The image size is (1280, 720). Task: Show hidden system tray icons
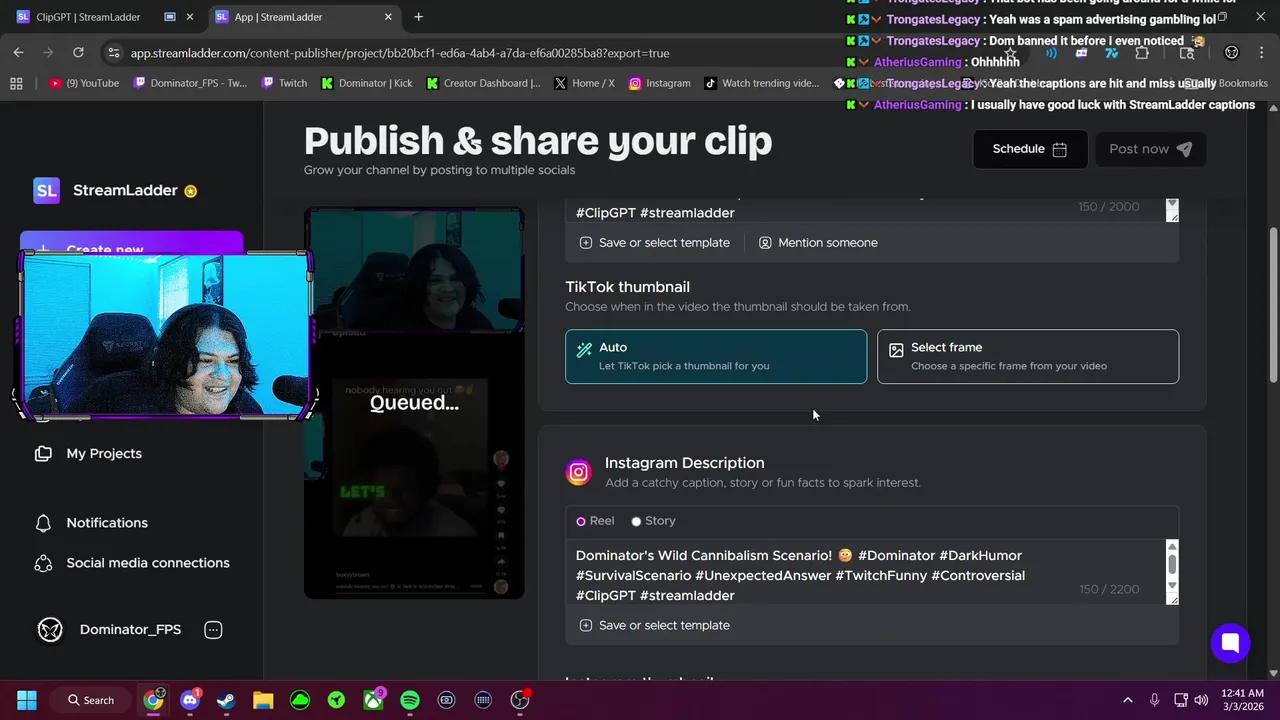pyautogui.click(x=1128, y=700)
